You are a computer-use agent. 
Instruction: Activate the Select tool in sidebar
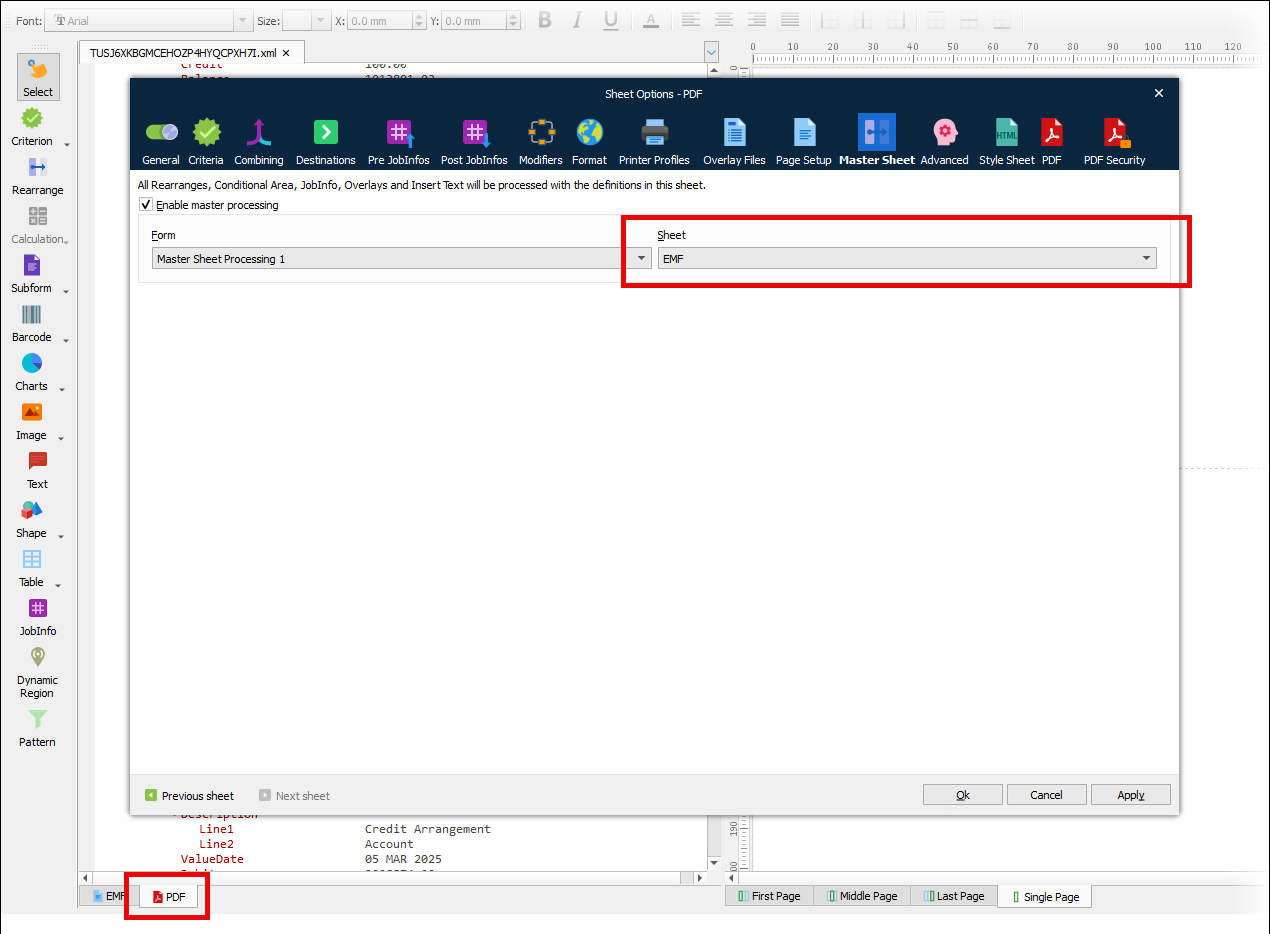pos(38,77)
